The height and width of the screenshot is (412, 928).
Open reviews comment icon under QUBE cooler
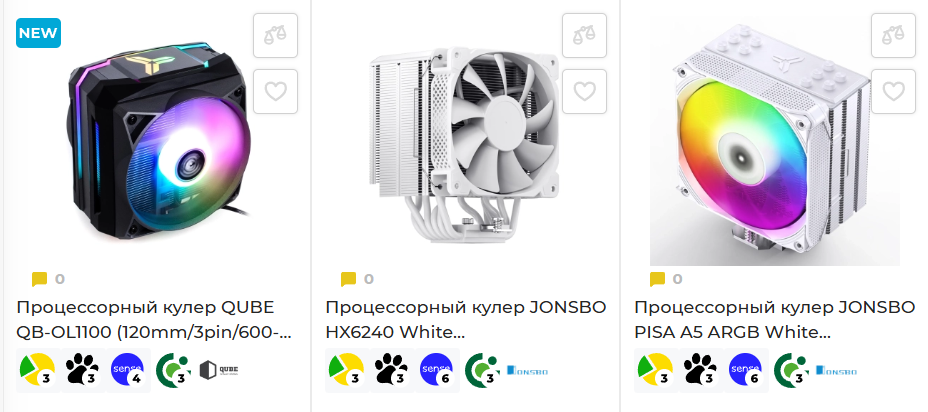[x=39, y=279]
